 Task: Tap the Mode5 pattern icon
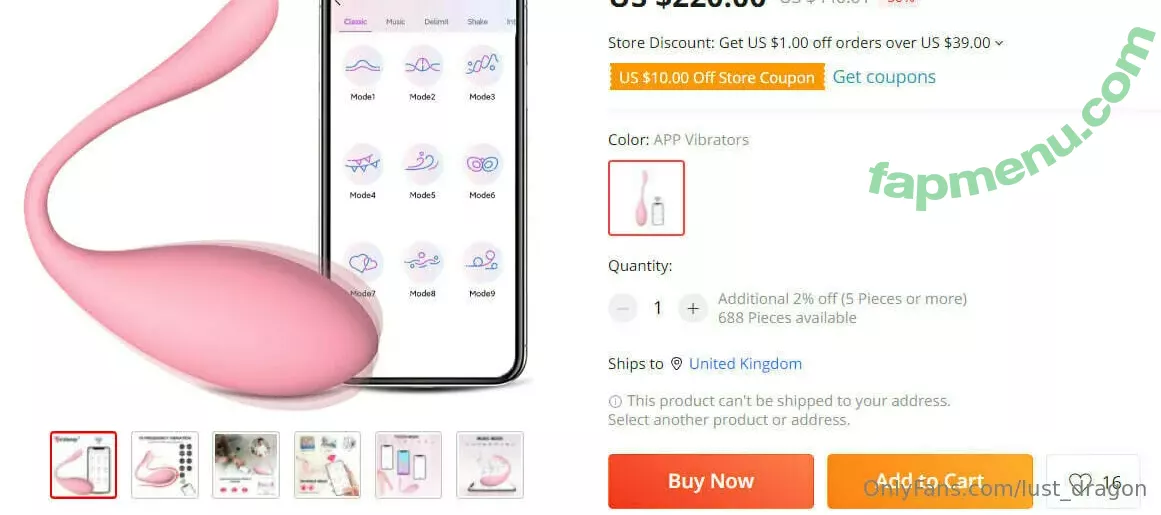click(x=423, y=164)
